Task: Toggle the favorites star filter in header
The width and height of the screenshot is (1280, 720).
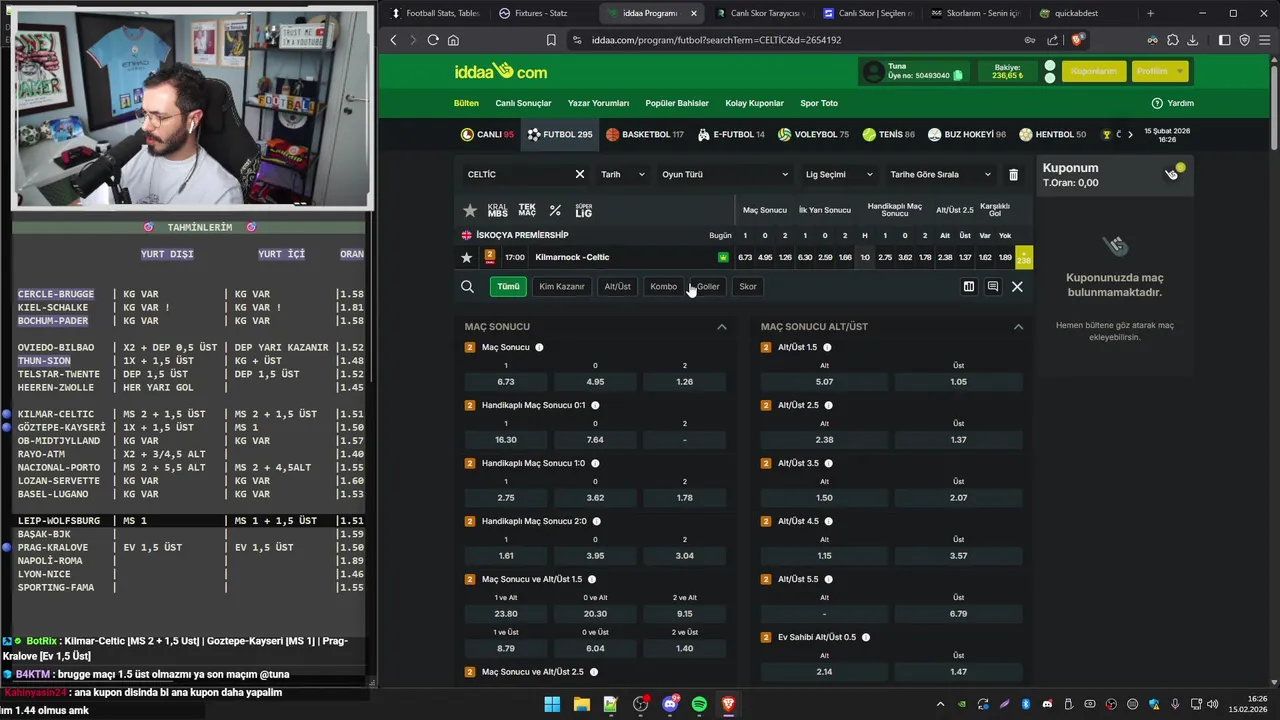Action: pyautogui.click(x=470, y=210)
